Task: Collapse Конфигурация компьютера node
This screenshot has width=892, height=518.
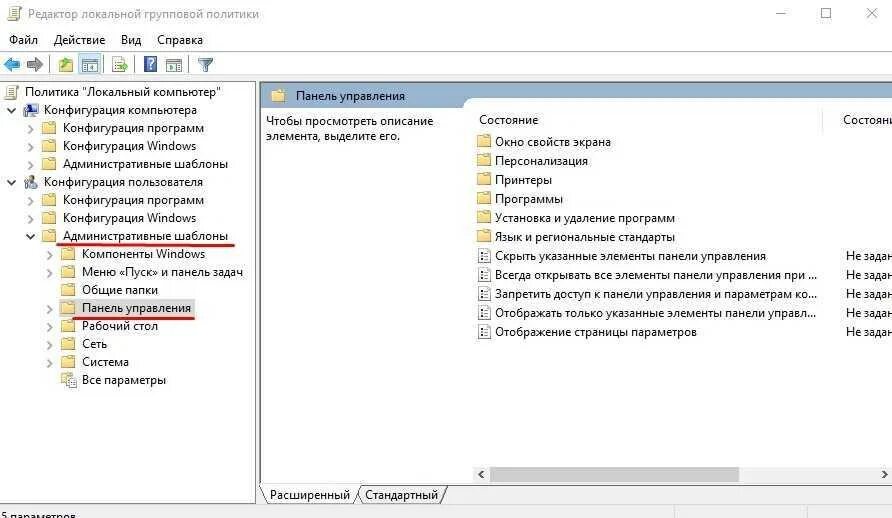Action: click(11, 110)
